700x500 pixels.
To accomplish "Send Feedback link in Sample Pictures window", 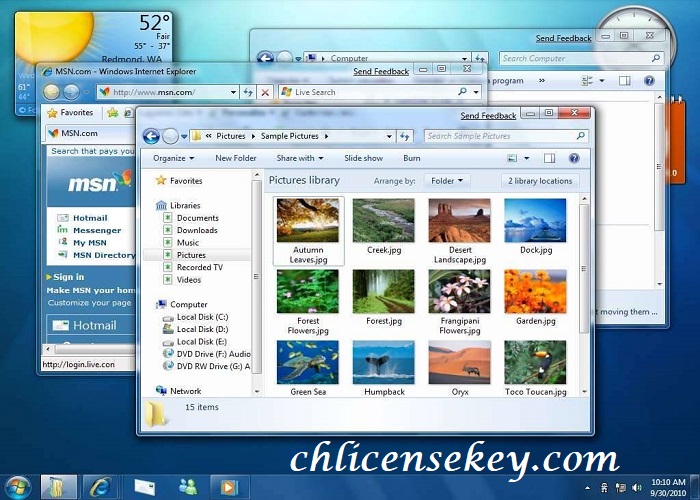I will (x=488, y=116).
